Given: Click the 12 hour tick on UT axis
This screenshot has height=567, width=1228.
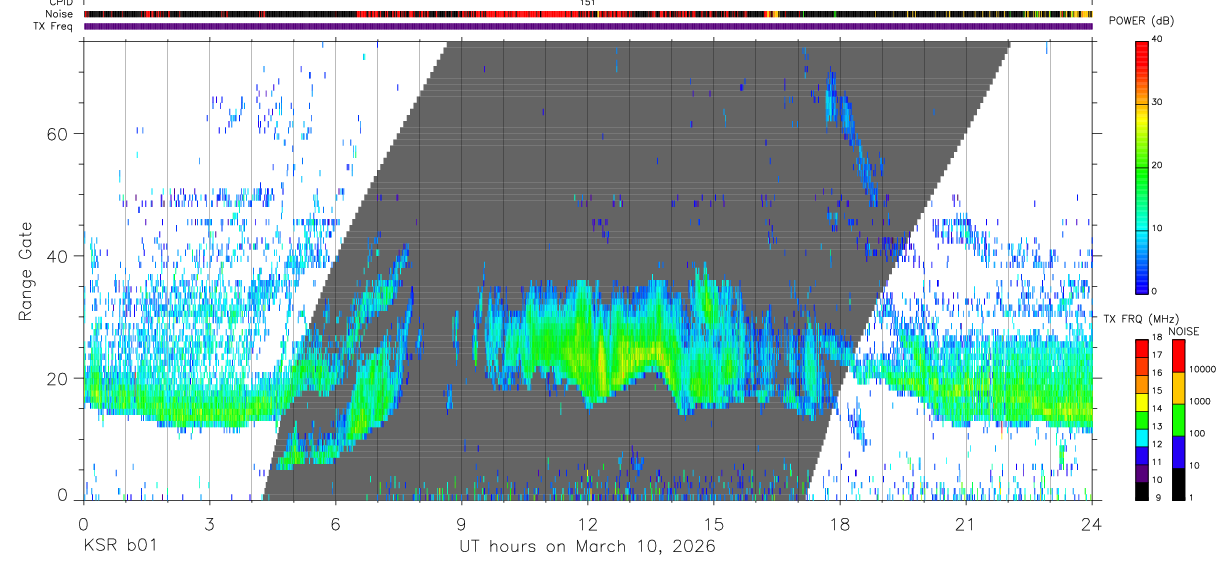Looking at the screenshot, I should click(588, 524).
